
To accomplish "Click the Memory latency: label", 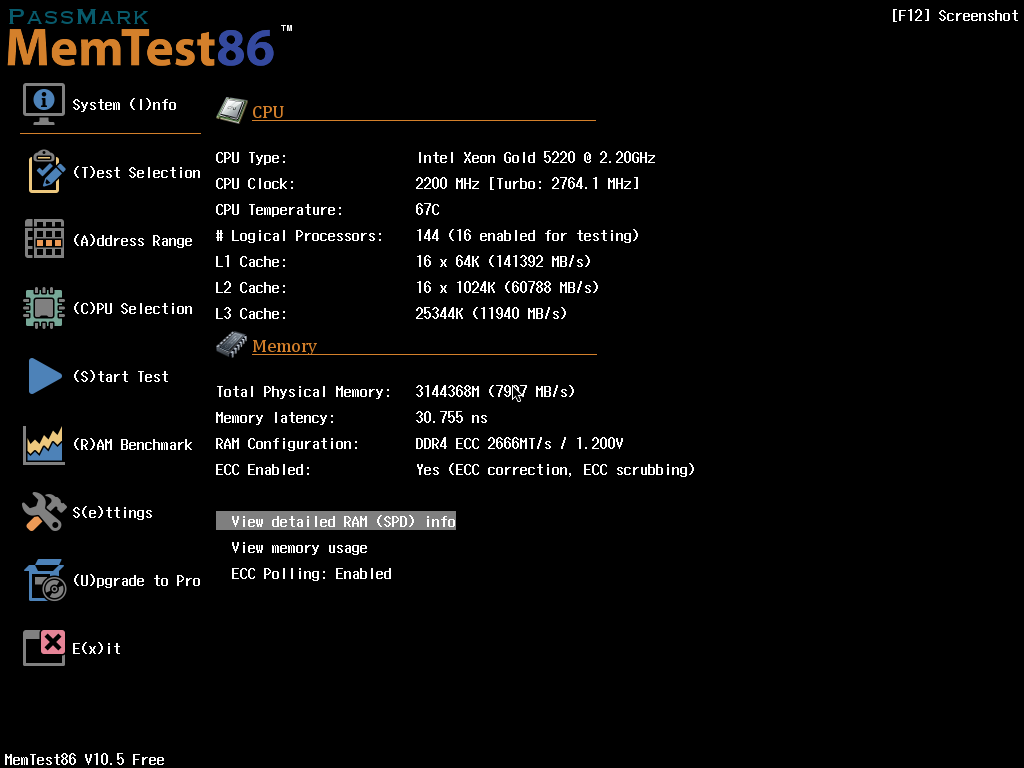I will pos(275,418).
